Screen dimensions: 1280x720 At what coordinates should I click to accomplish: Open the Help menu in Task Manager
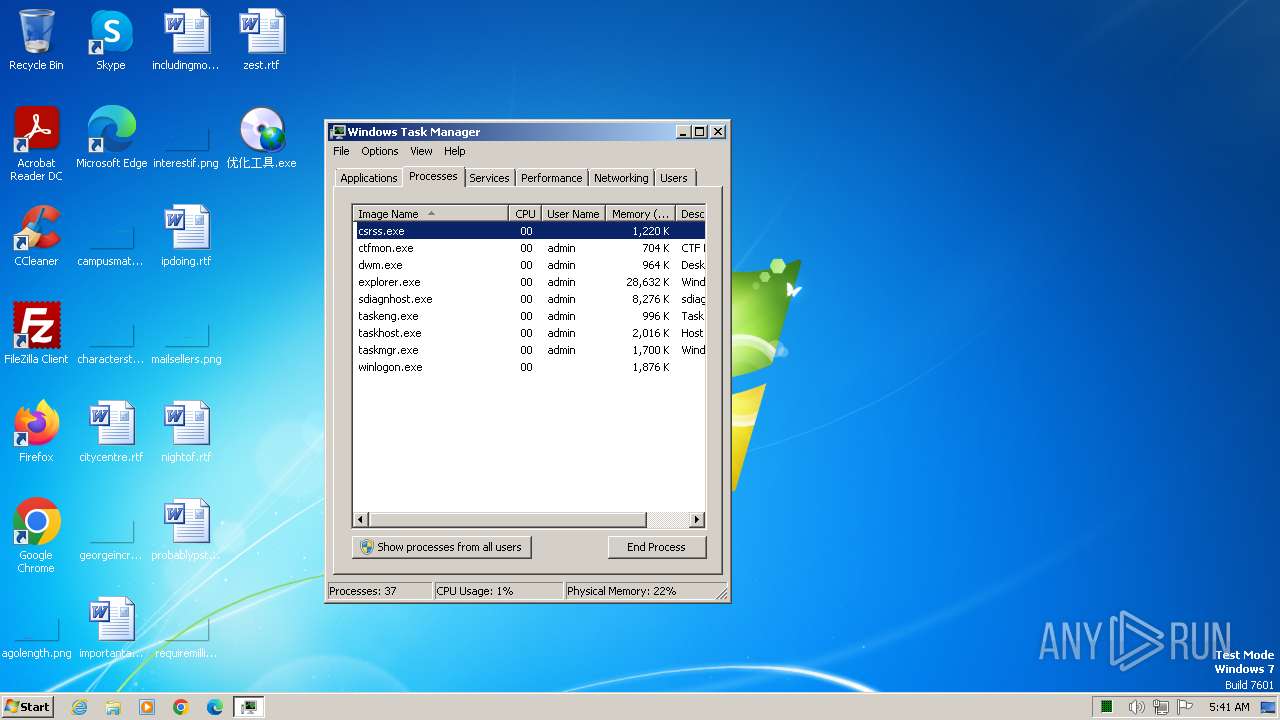[455, 151]
